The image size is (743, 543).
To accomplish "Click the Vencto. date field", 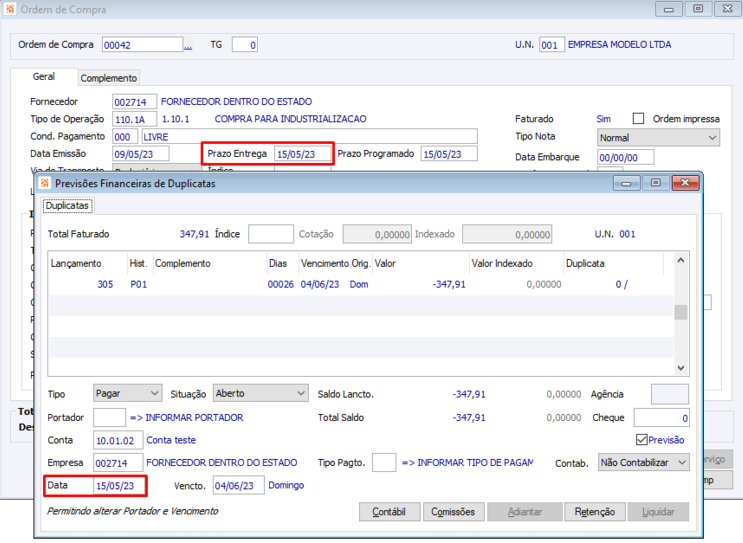I will (x=239, y=486).
